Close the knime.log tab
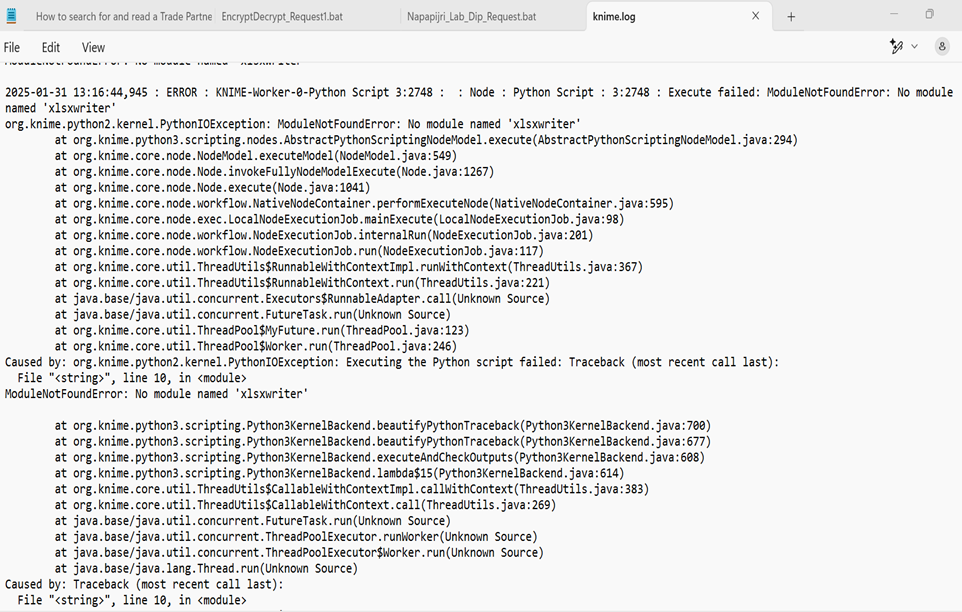962x612 pixels. point(755,16)
